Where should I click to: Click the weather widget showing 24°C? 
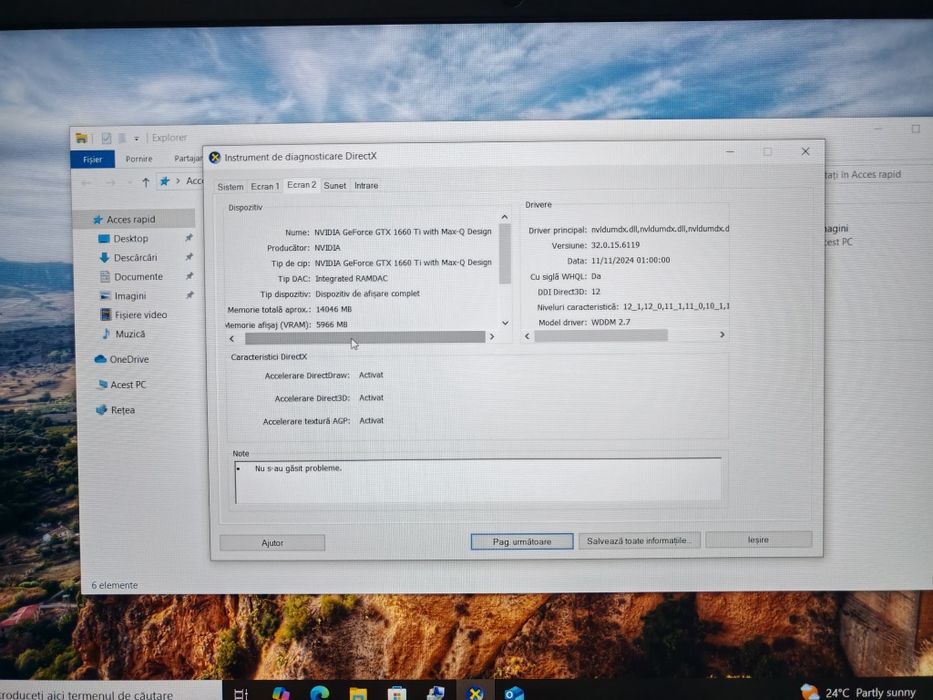point(858,692)
